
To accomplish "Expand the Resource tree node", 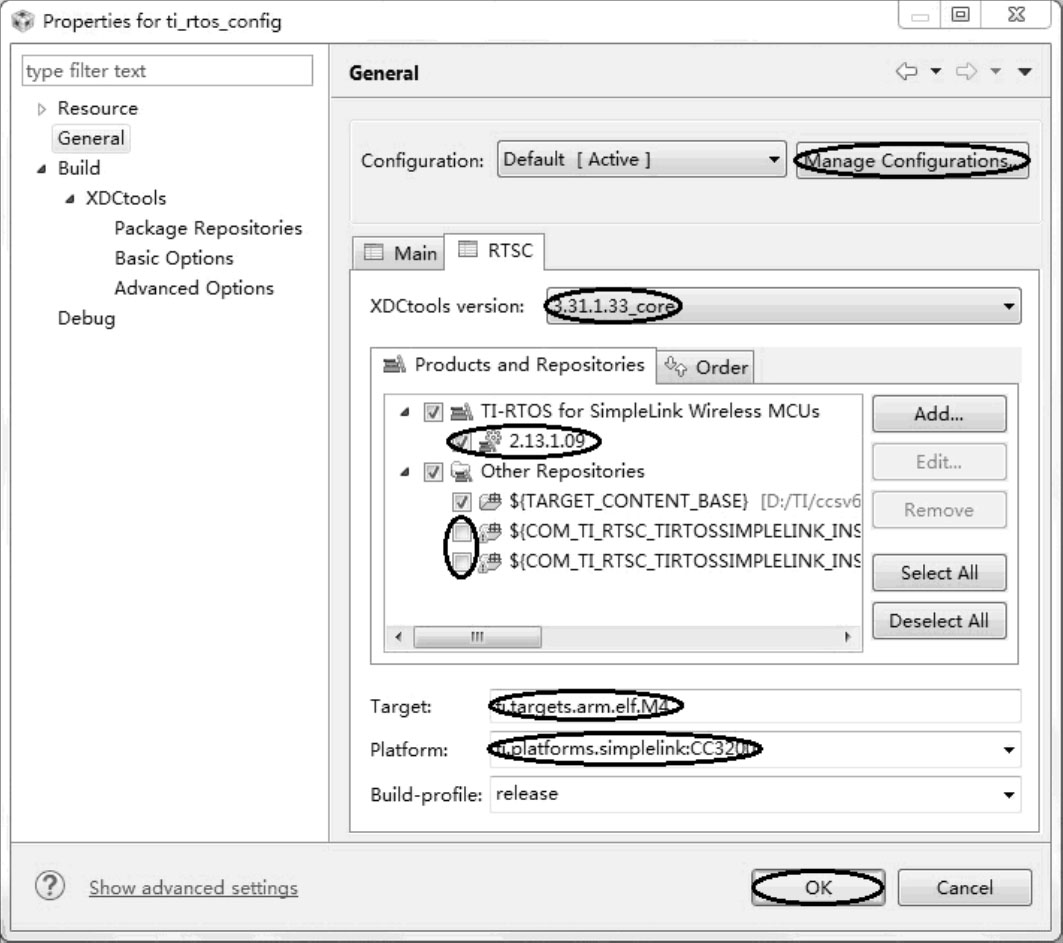I will pyautogui.click(x=41, y=109).
